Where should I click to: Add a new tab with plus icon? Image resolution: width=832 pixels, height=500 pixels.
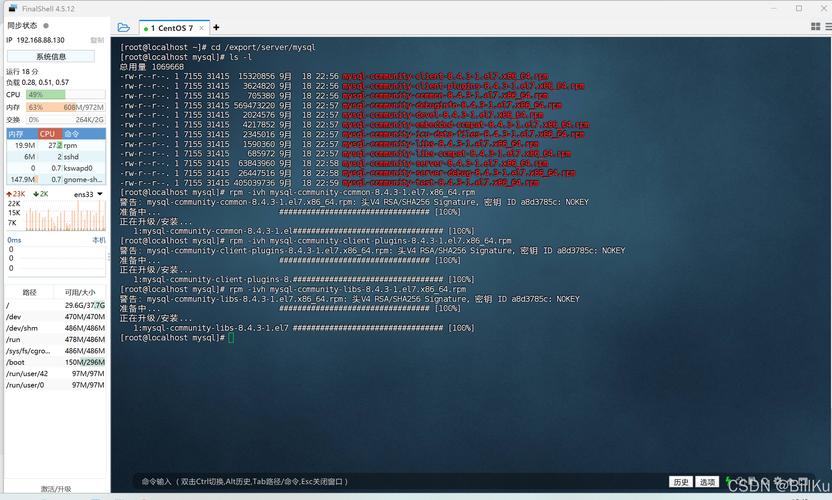[x=216, y=28]
